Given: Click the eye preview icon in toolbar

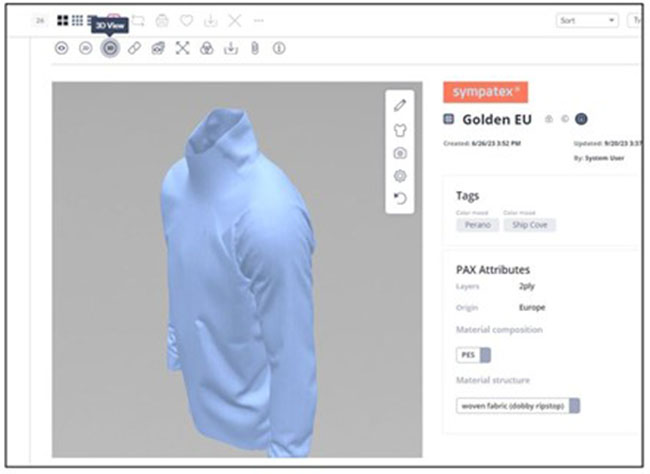Looking at the screenshot, I should point(61,48).
